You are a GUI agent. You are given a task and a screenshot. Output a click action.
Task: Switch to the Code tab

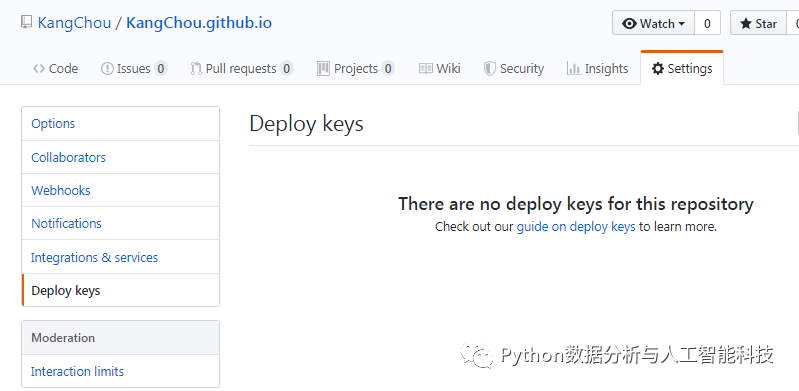tap(55, 69)
